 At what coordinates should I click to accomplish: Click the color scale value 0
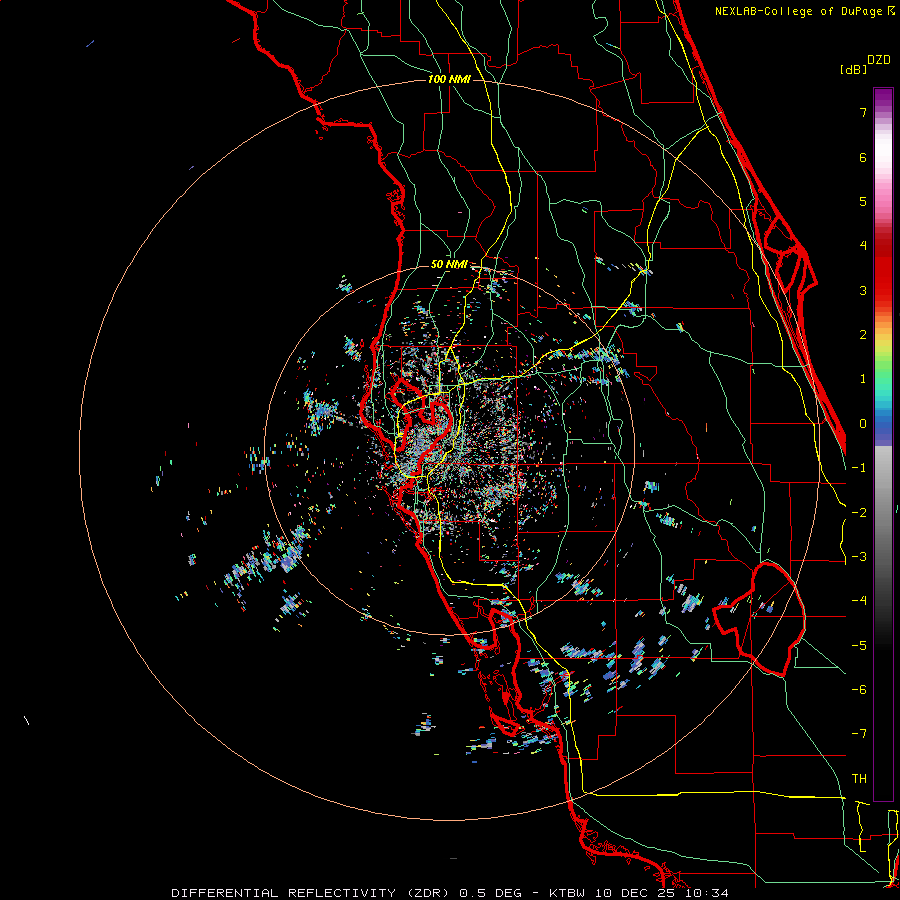tap(863, 424)
